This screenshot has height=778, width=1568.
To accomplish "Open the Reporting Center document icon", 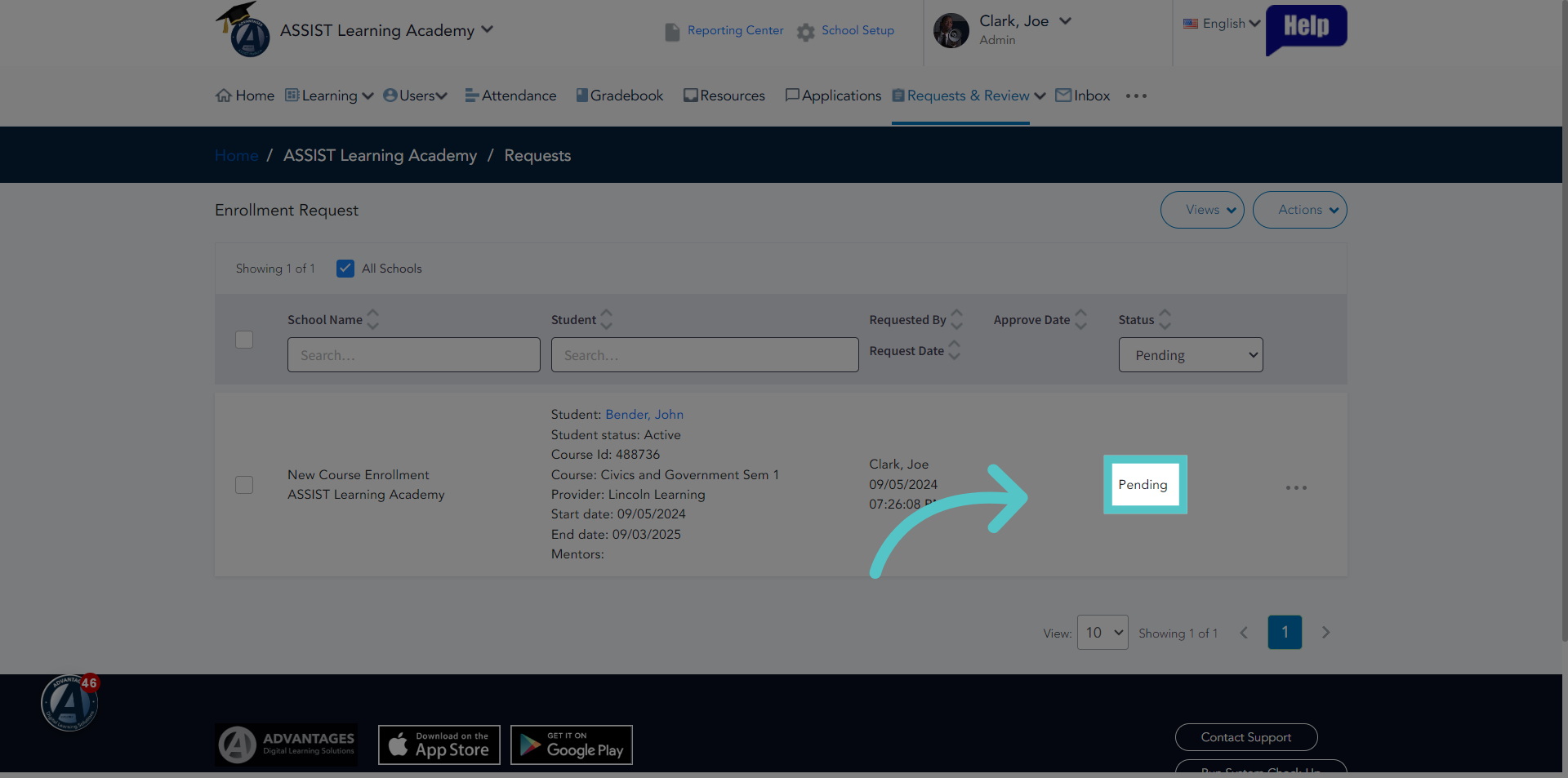I will pos(672,32).
